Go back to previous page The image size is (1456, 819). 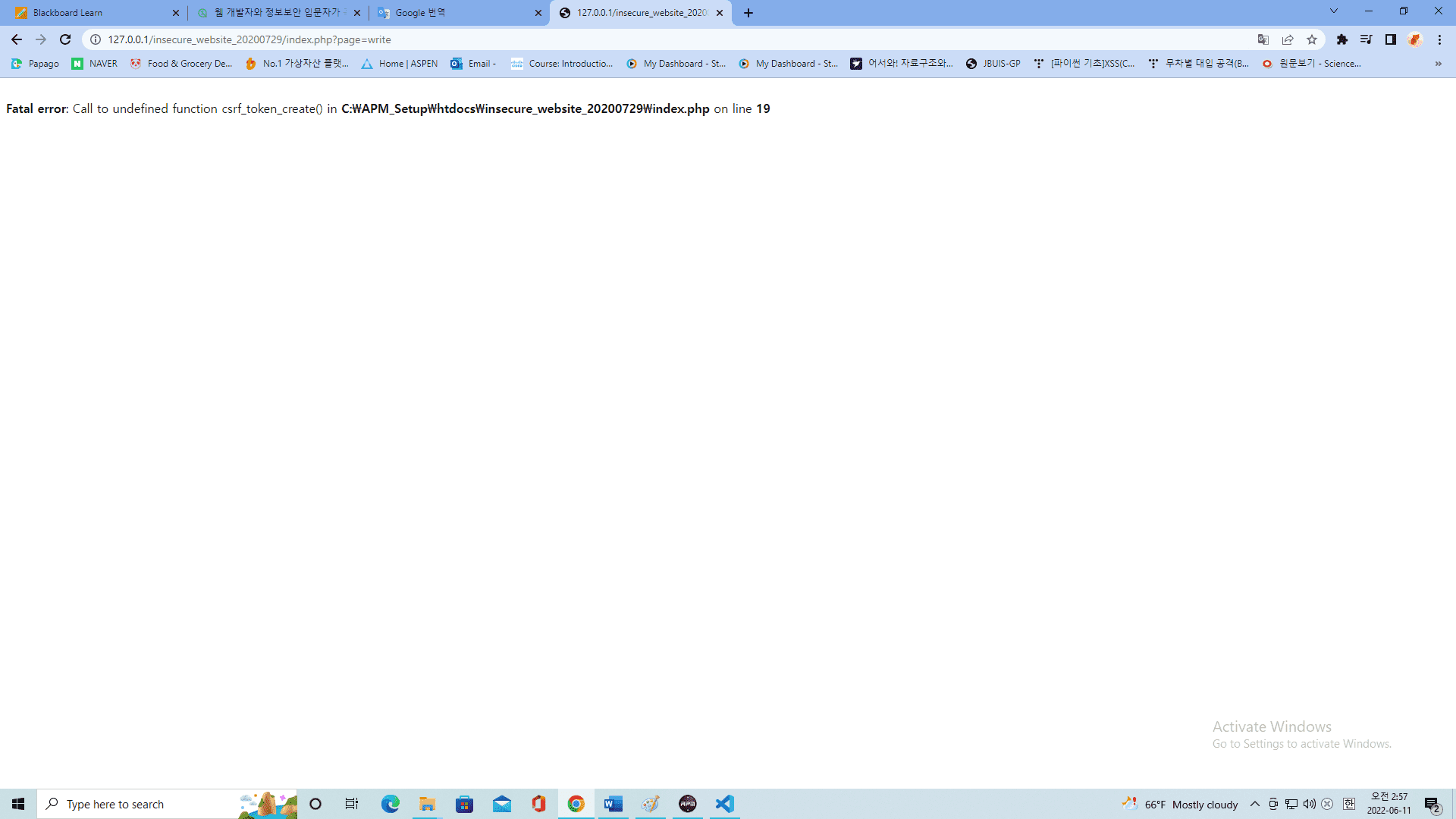17,39
